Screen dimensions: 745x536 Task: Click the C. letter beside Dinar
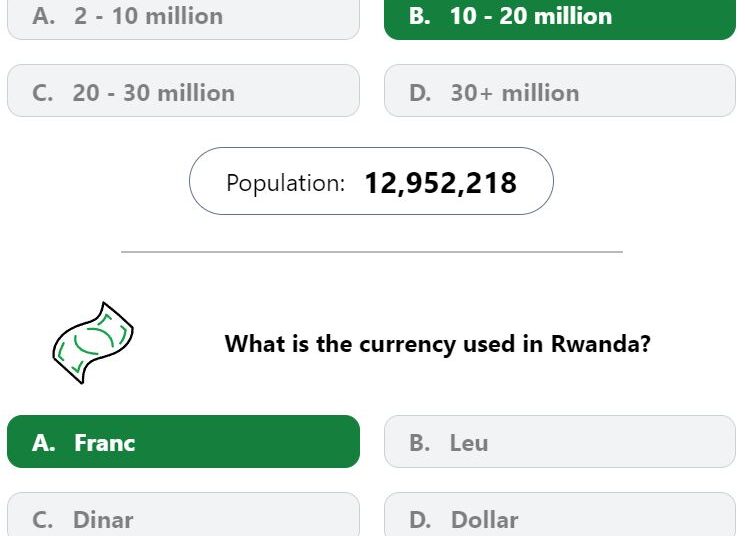point(43,520)
